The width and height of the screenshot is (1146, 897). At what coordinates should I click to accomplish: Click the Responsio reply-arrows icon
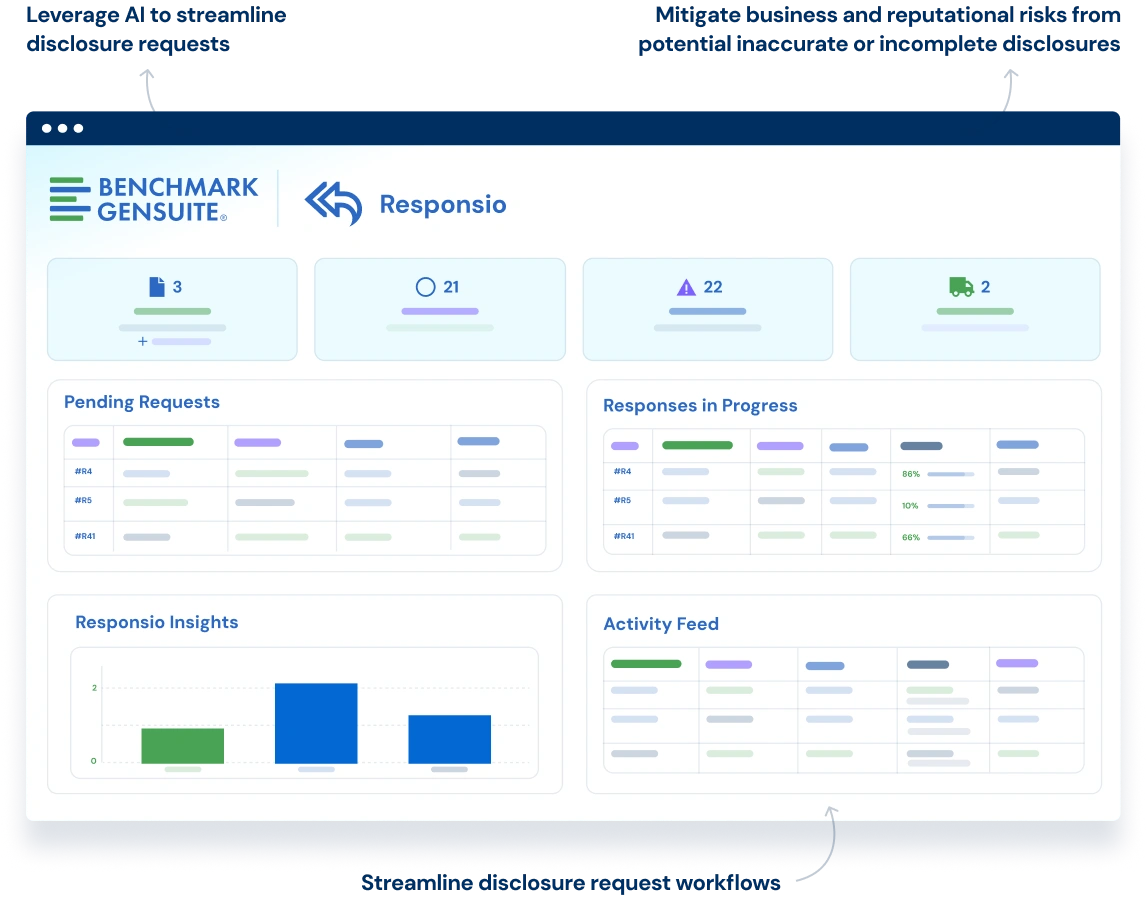click(x=333, y=204)
